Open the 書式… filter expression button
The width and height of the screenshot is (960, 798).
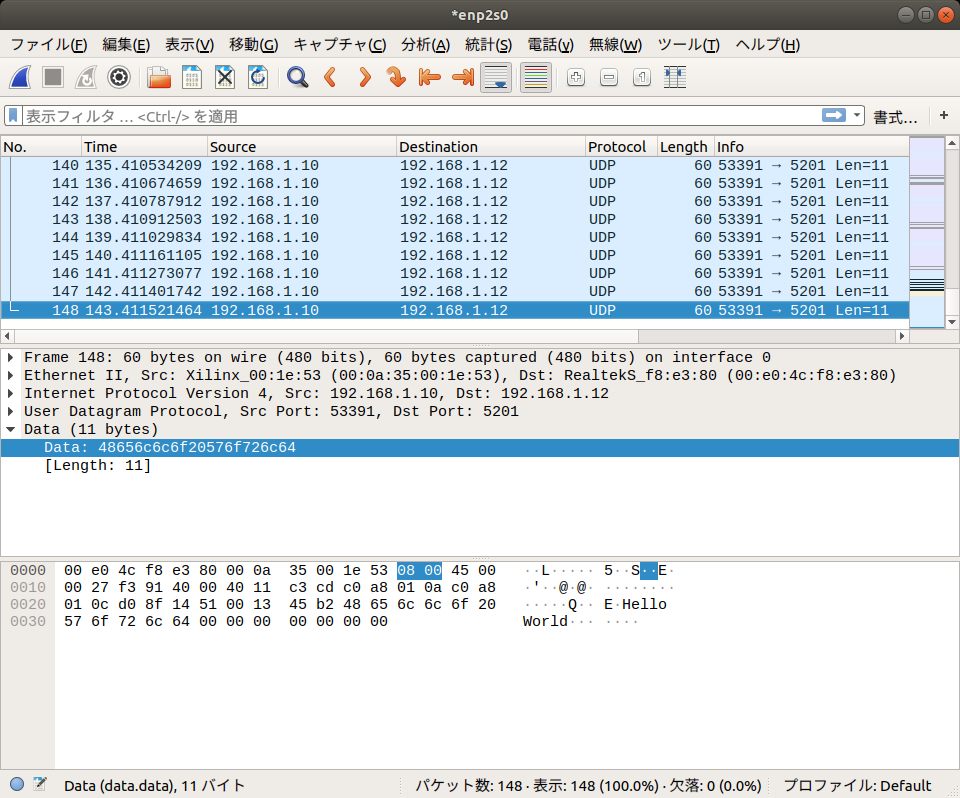tap(895, 116)
